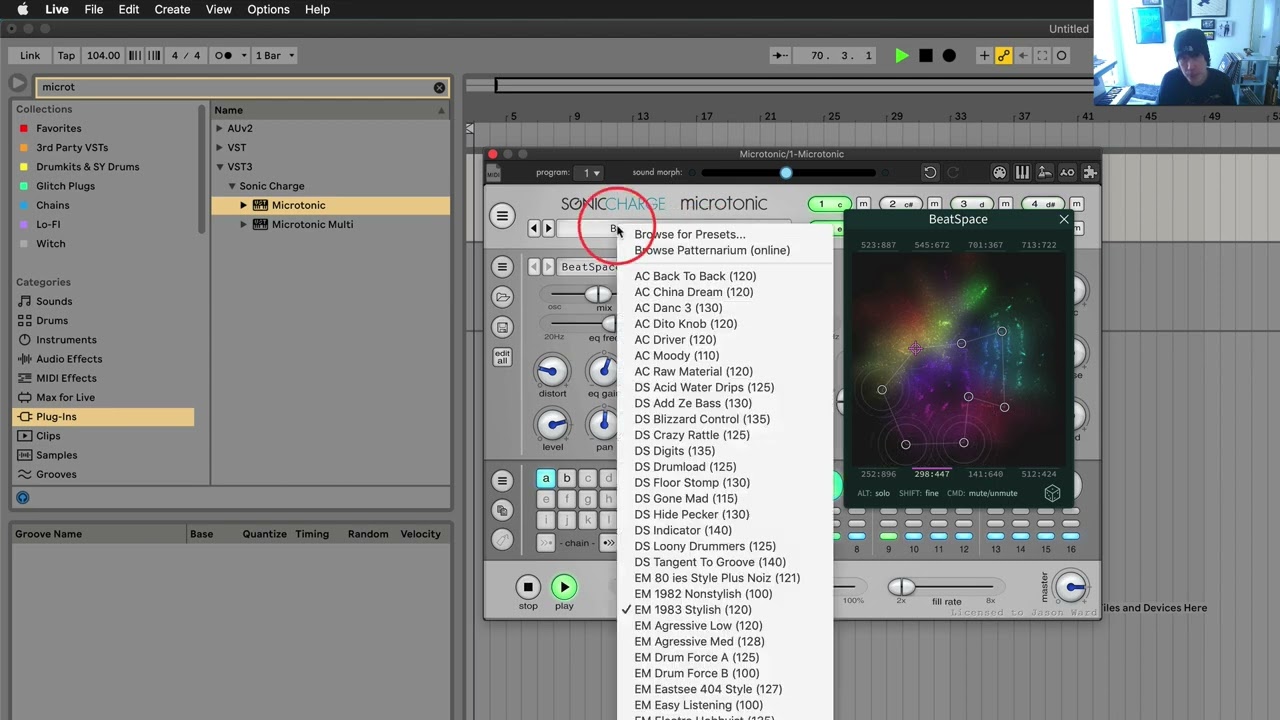Open the Apple menu
Viewport: 1280px width, 720px height.
[22, 9]
